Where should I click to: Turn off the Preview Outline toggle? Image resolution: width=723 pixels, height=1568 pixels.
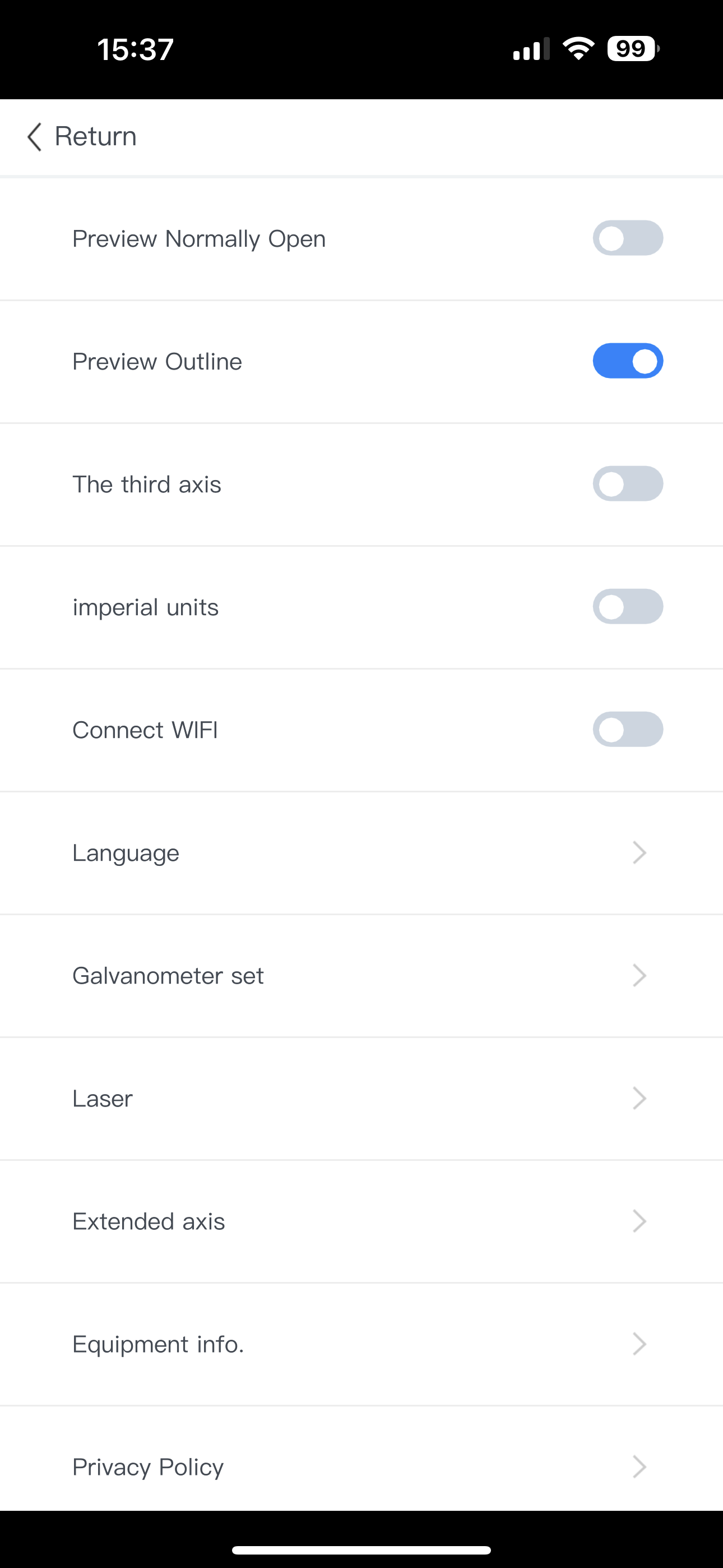(628, 361)
